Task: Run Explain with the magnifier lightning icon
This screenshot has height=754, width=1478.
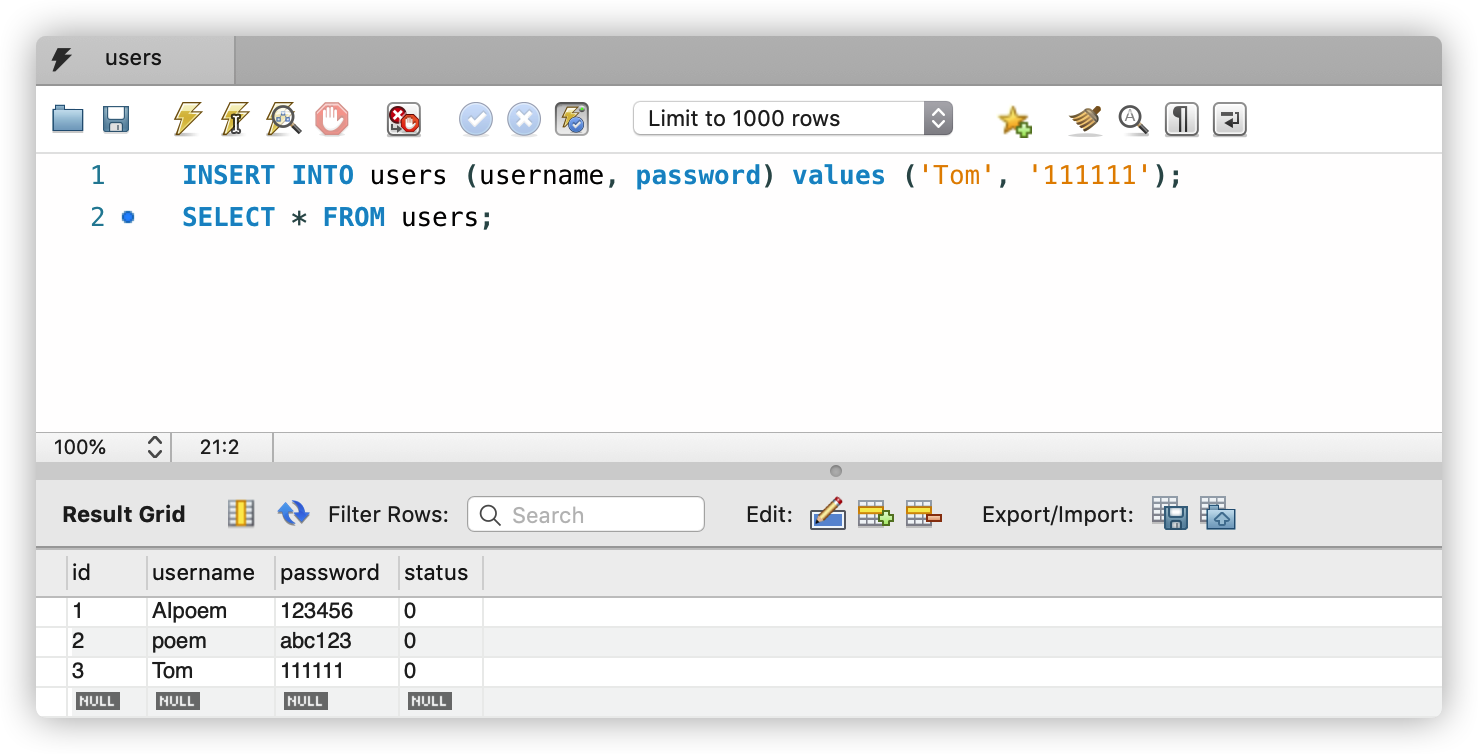Action: (x=283, y=119)
